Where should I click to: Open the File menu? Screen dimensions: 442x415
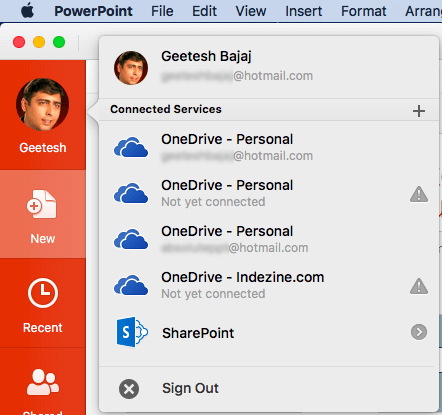pos(162,11)
